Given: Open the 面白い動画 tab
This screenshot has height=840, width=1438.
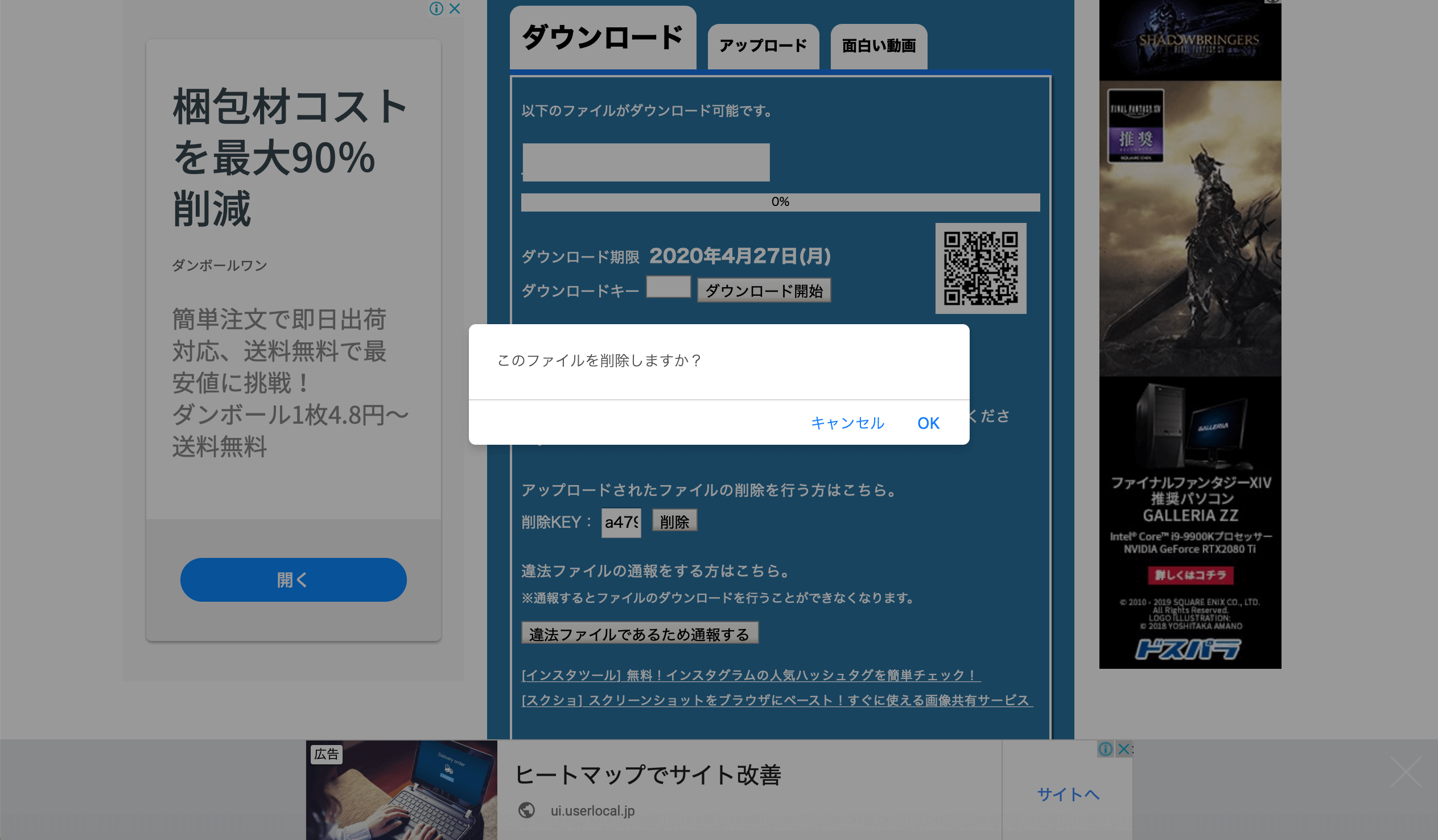Looking at the screenshot, I should click(x=878, y=45).
